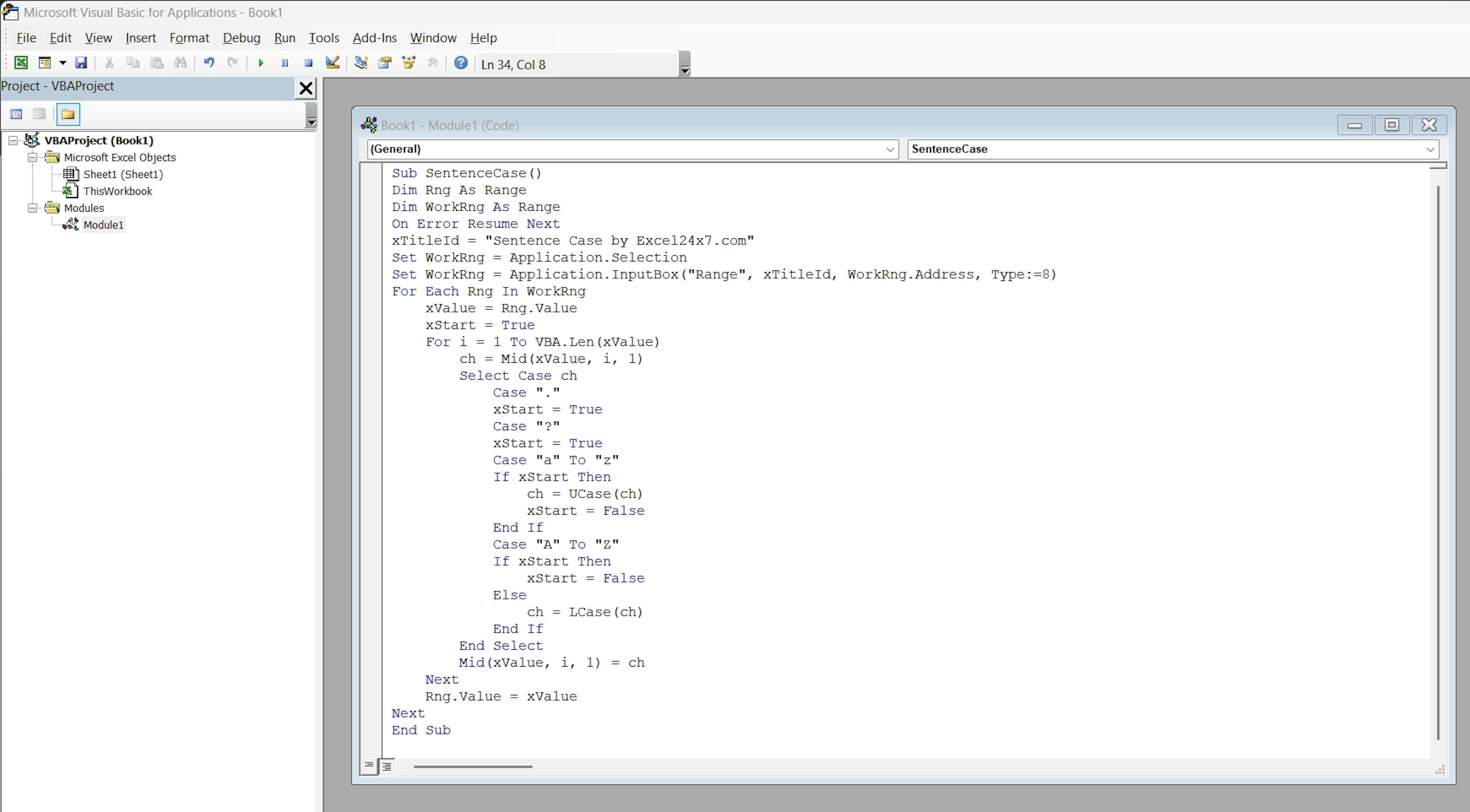Image resolution: width=1470 pixels, height=812 pixels.
Task: Switch to Procedure View at the bottom-left of the code window
Action: [x=369, y=766]
